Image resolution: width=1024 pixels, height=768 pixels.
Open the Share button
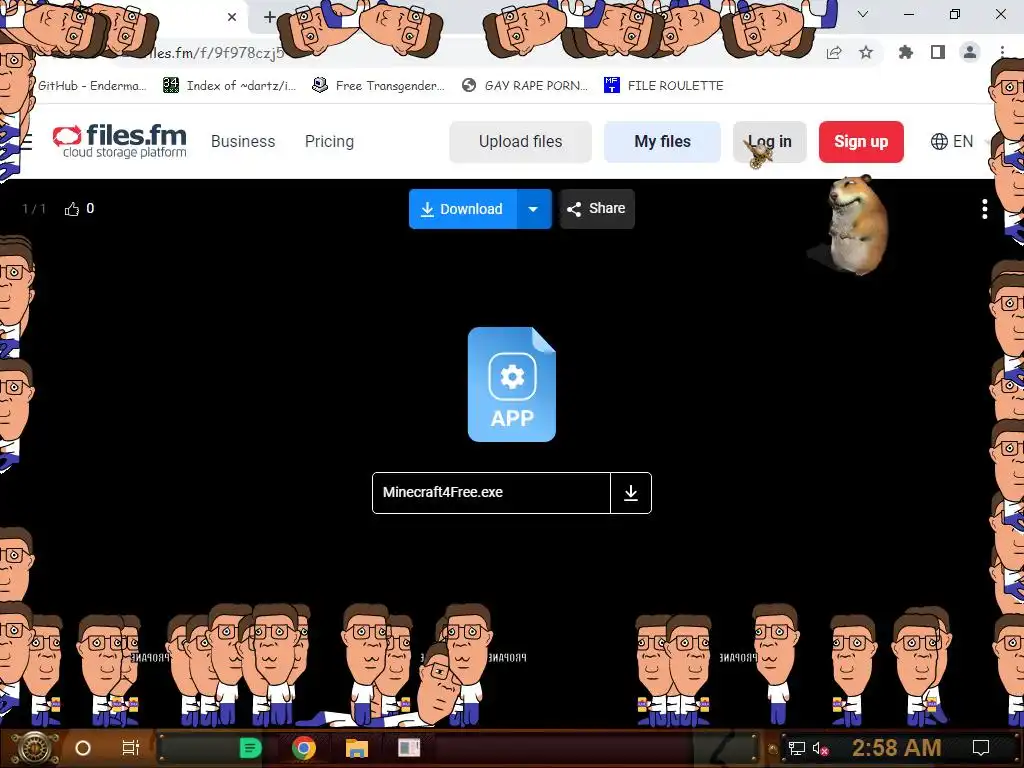[596, 209]
